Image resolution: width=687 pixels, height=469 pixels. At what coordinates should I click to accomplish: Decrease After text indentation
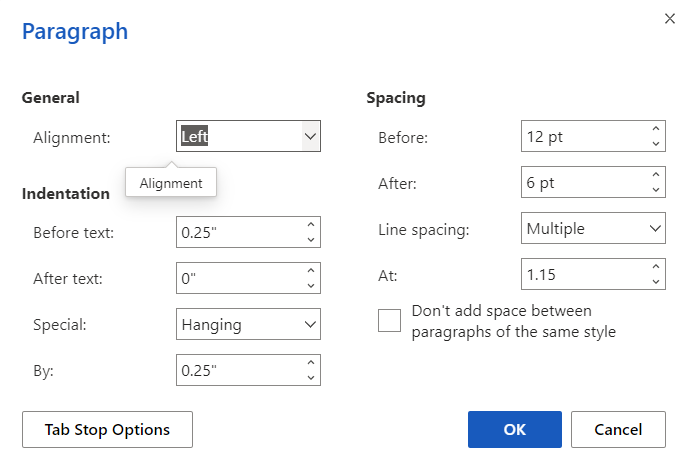pyautogui.click(x=311, y=285)
